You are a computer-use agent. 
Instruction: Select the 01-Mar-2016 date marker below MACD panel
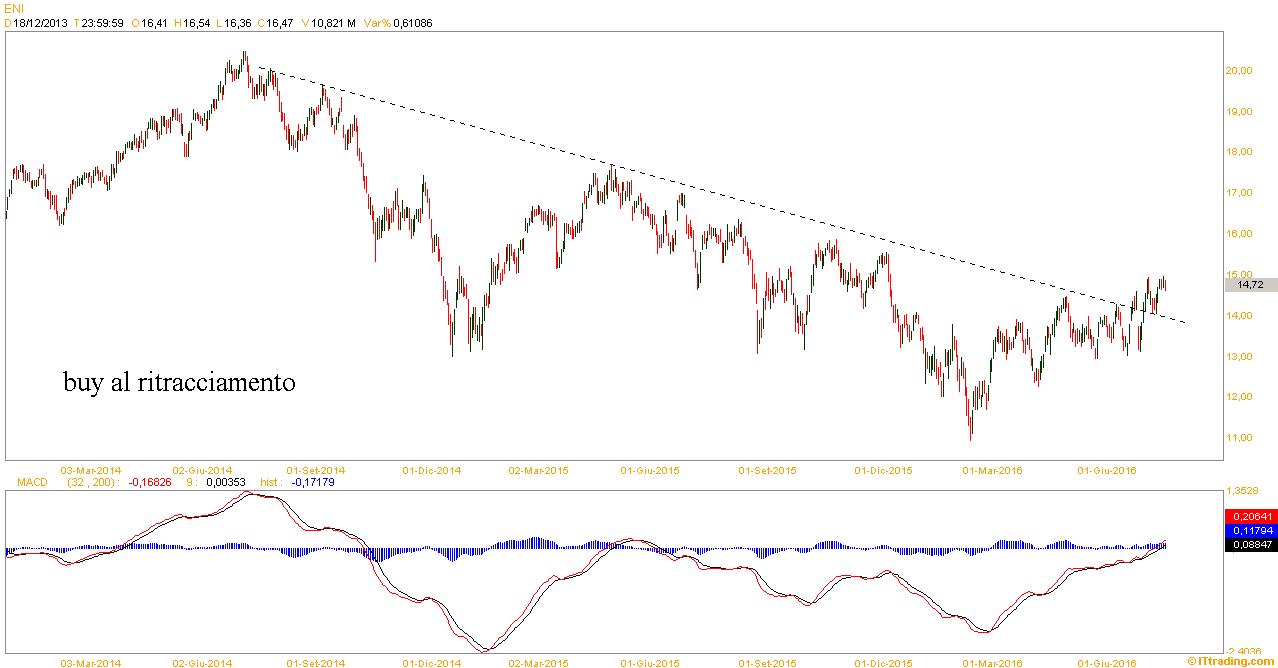click(992, 661)
